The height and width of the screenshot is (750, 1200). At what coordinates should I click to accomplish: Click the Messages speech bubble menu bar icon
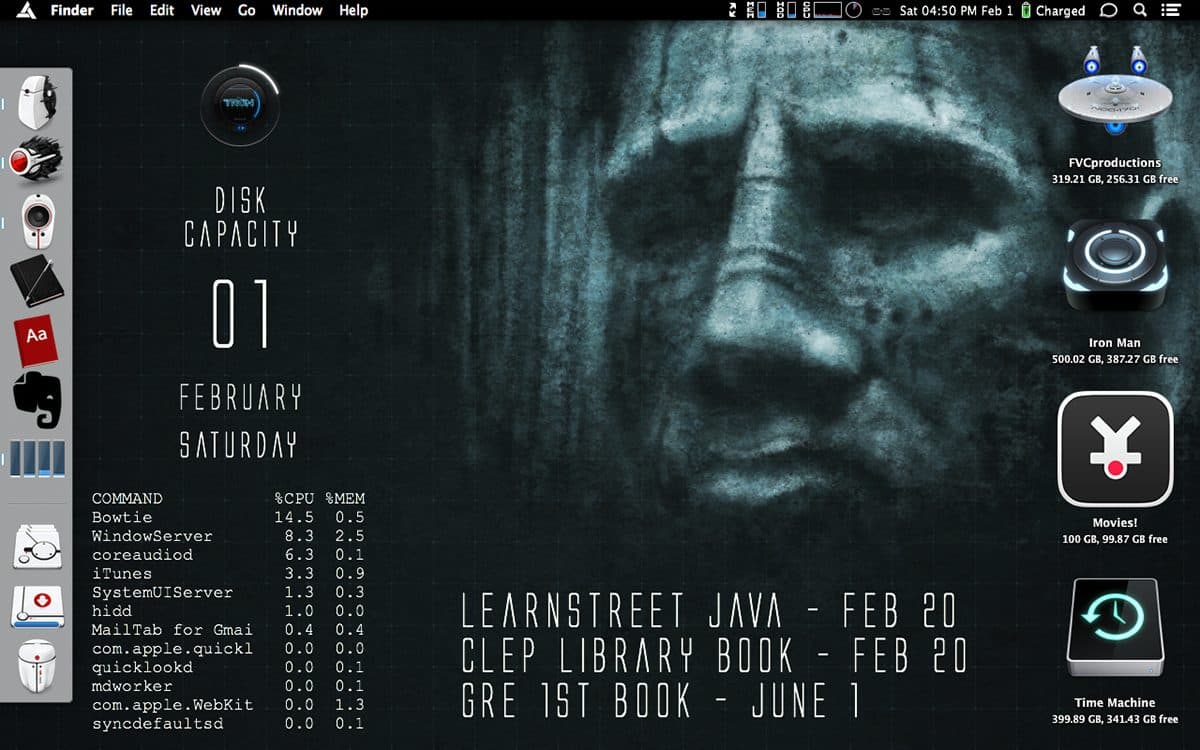click(x=1108, y=11)
